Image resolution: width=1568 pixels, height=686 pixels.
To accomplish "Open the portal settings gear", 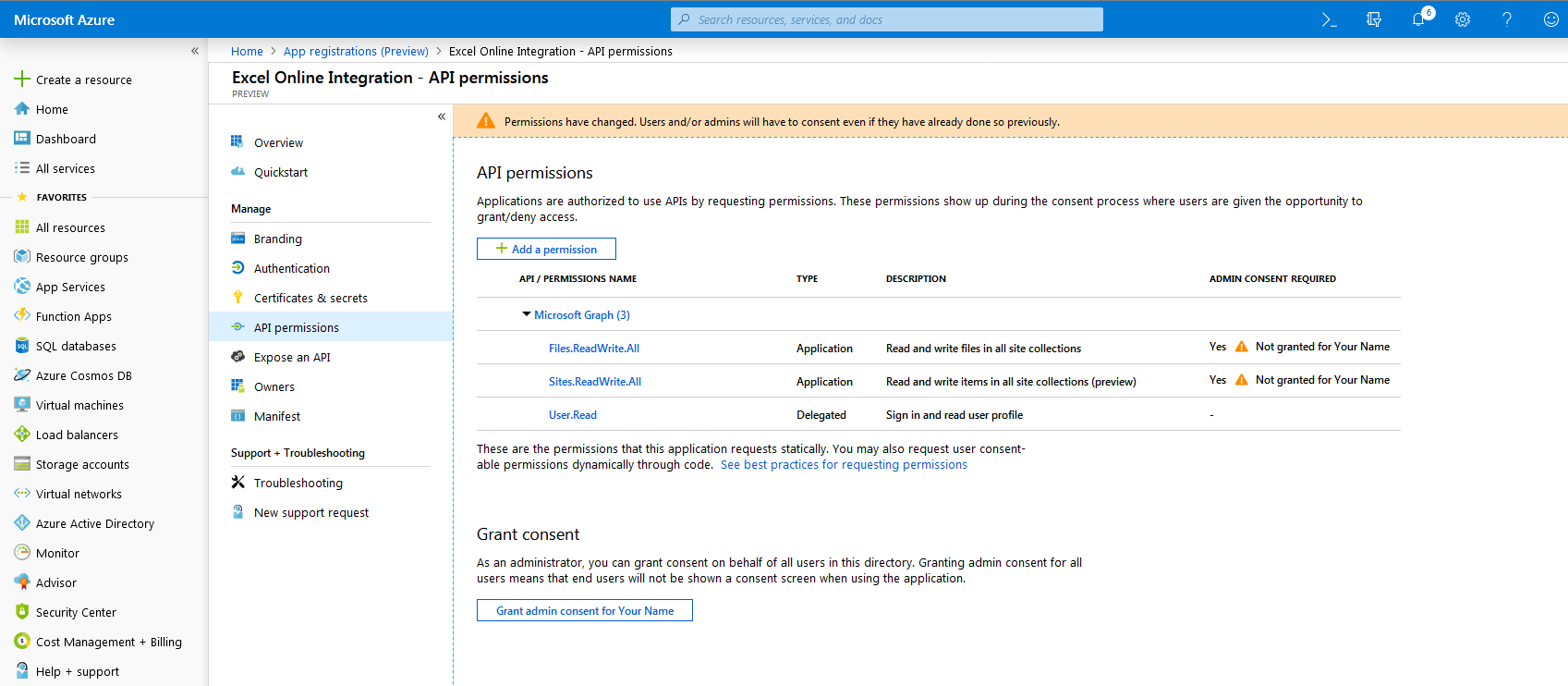I will click(1463, 19).
